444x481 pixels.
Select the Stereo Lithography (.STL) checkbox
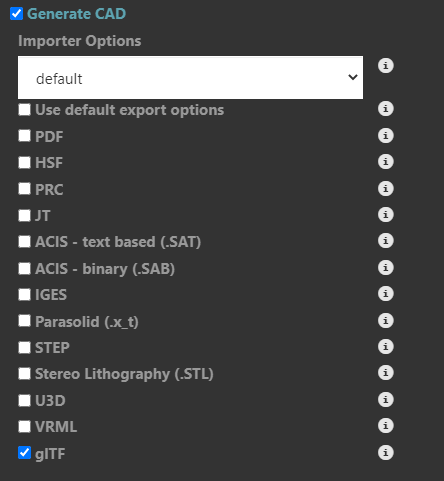tap(24, 374)
